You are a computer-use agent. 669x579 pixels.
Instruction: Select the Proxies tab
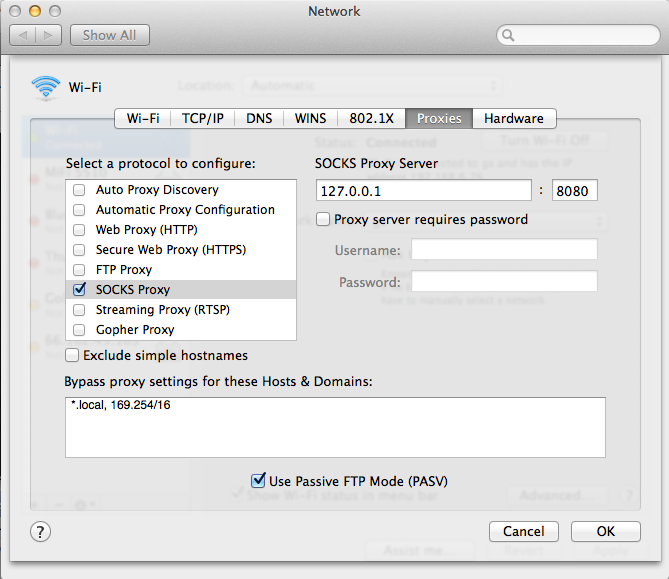pyautogui.click(x=439, y=118)
